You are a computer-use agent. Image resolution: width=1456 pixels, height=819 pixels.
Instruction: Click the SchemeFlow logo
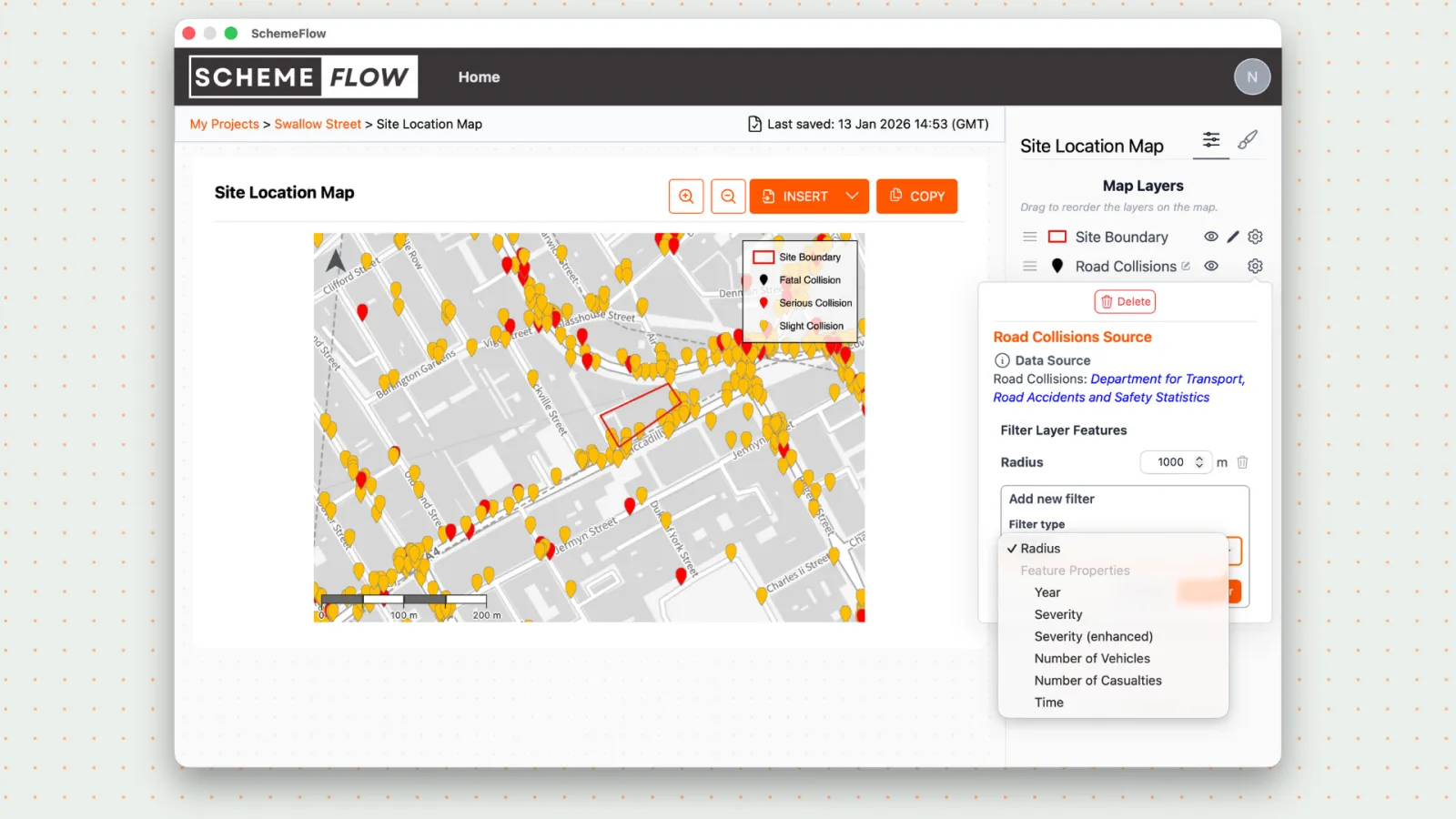click(303, 76)
